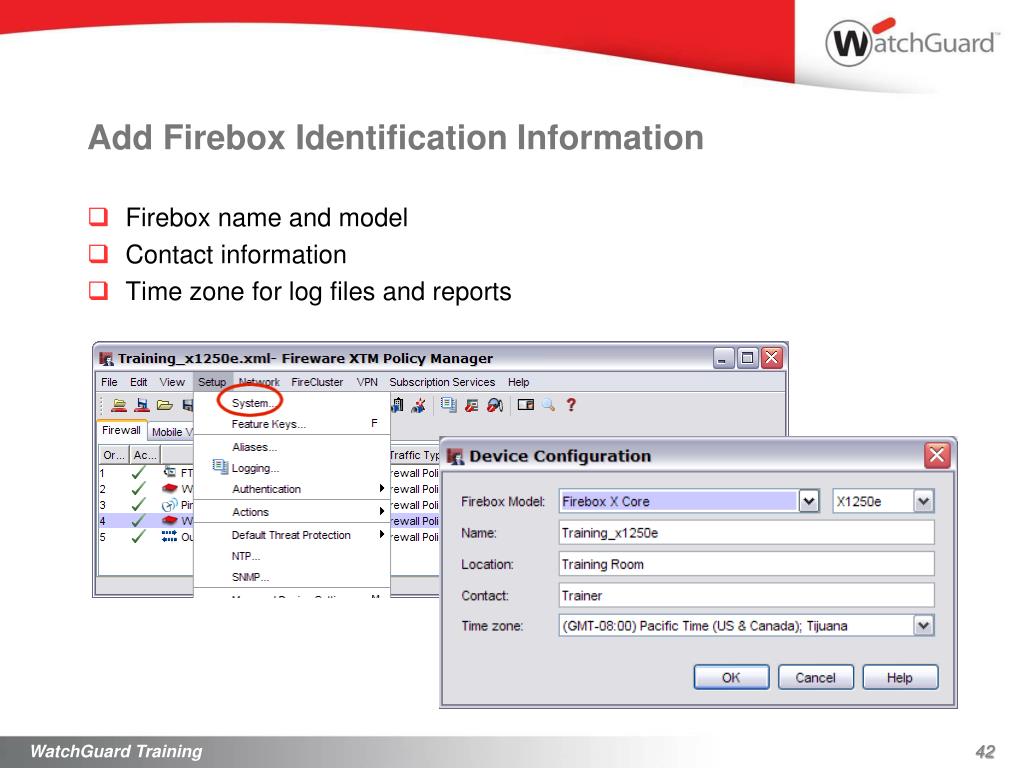The image size is (1024, 768).
Task: Click the building icon in Policy Manager toolbar
Action: (397, 405)
